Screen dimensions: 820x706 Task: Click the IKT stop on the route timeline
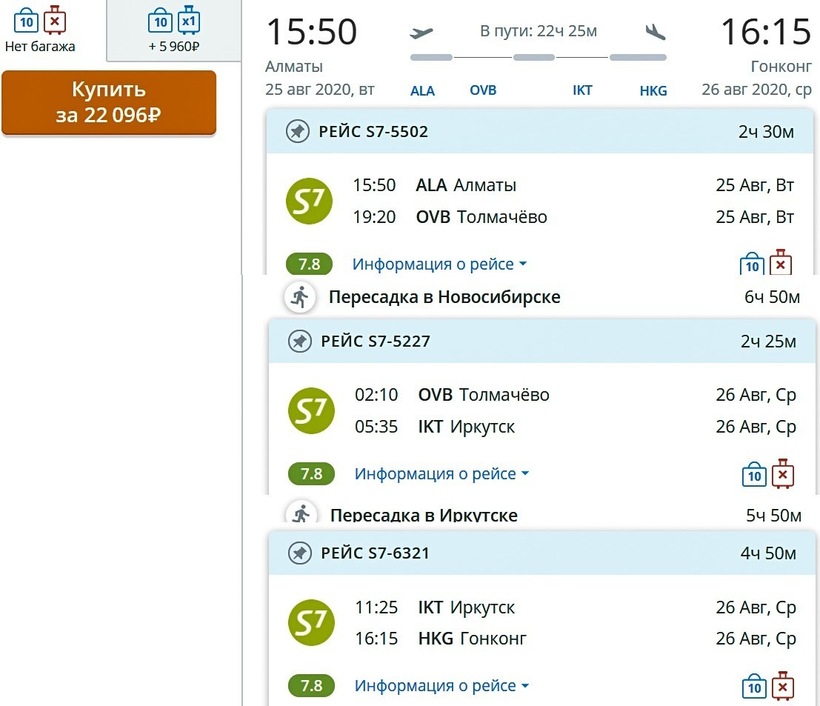pyautogui.click(x=582, y=90)
